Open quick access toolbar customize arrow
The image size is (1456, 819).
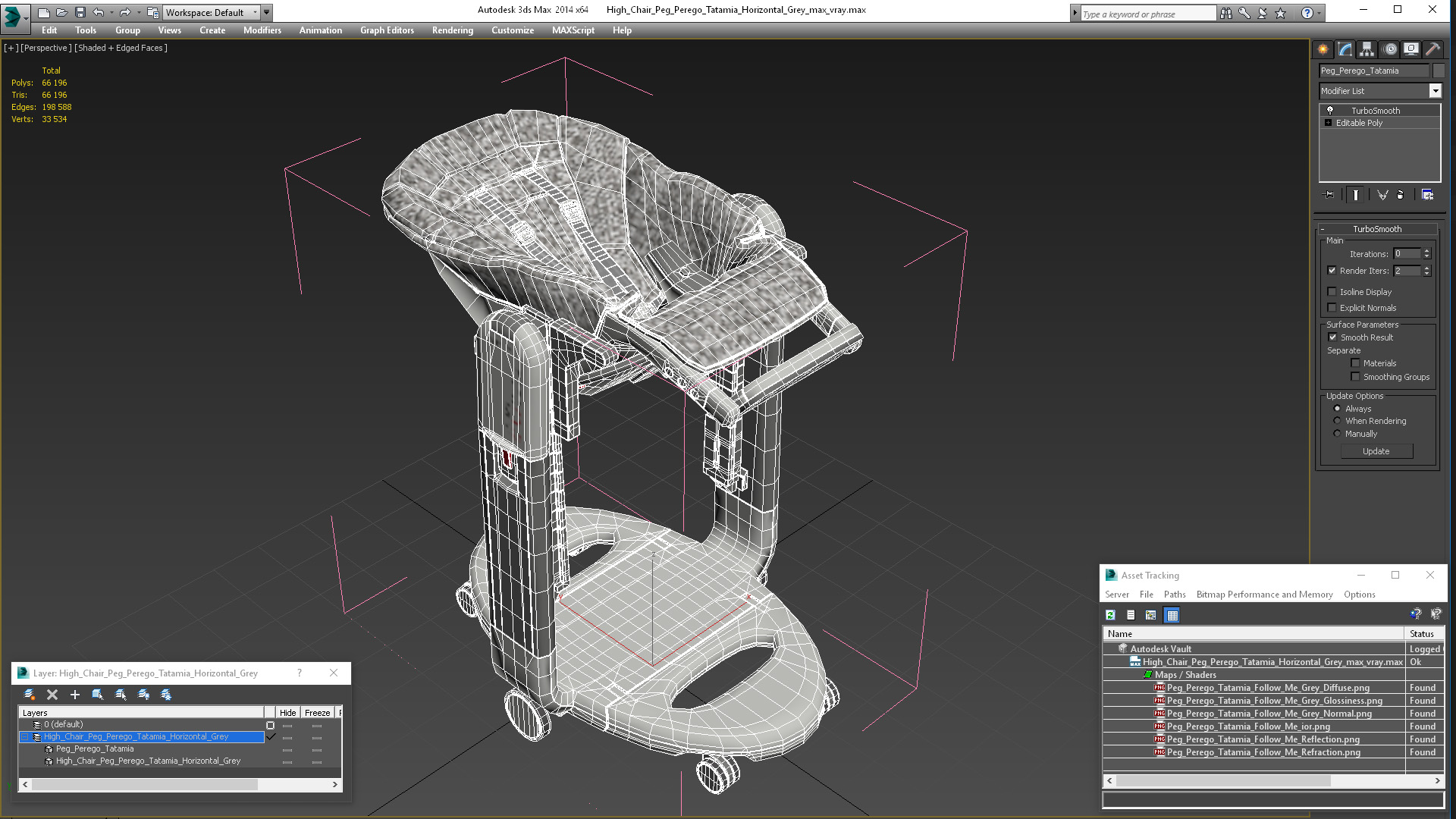[267, 13]
